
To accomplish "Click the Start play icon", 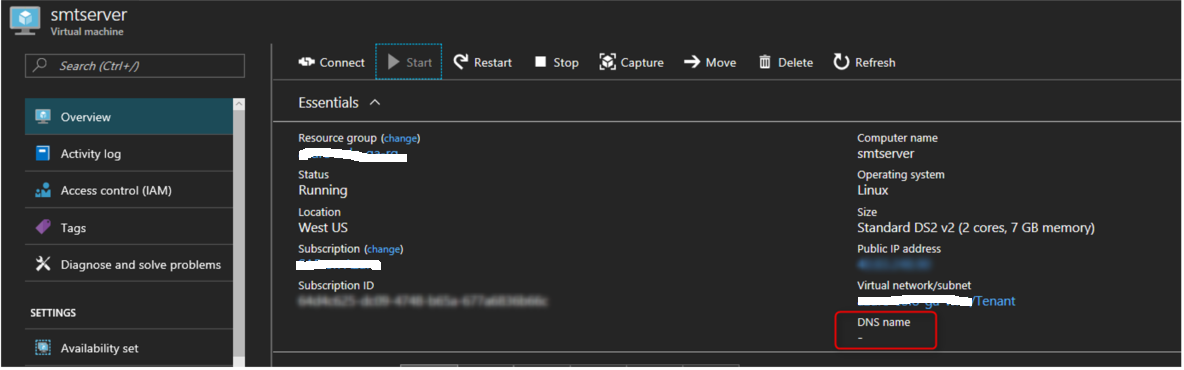I will coord(393,62).
